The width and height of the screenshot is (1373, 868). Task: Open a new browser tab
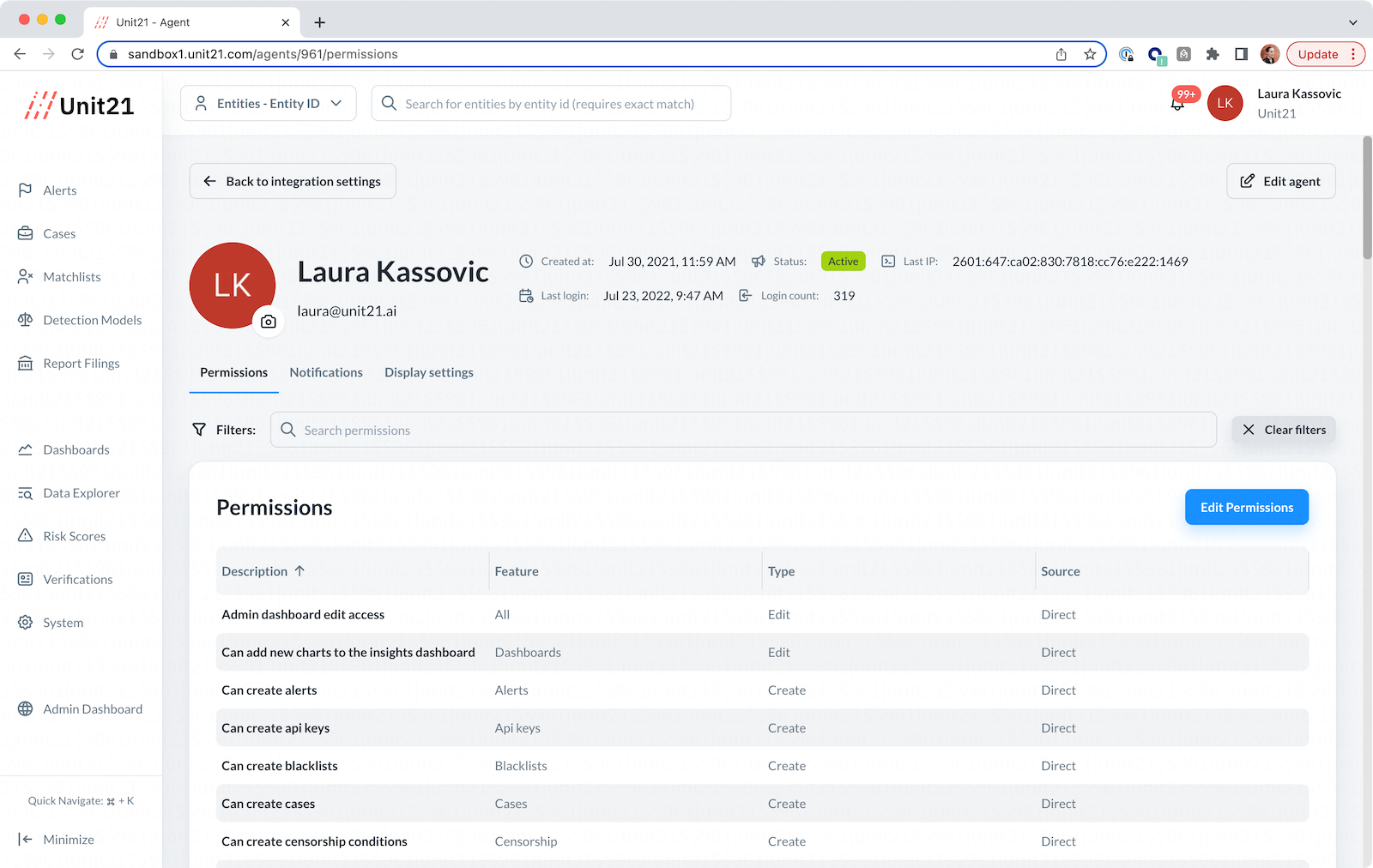[320, 22]
